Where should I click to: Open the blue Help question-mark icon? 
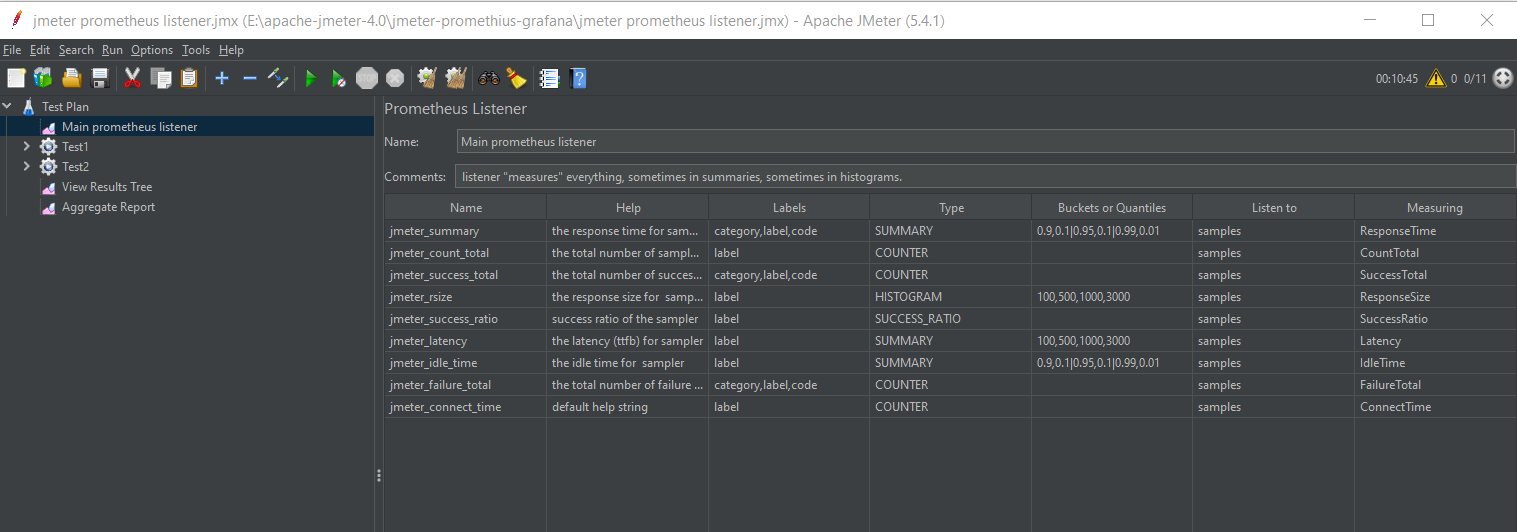click(578, 78)
